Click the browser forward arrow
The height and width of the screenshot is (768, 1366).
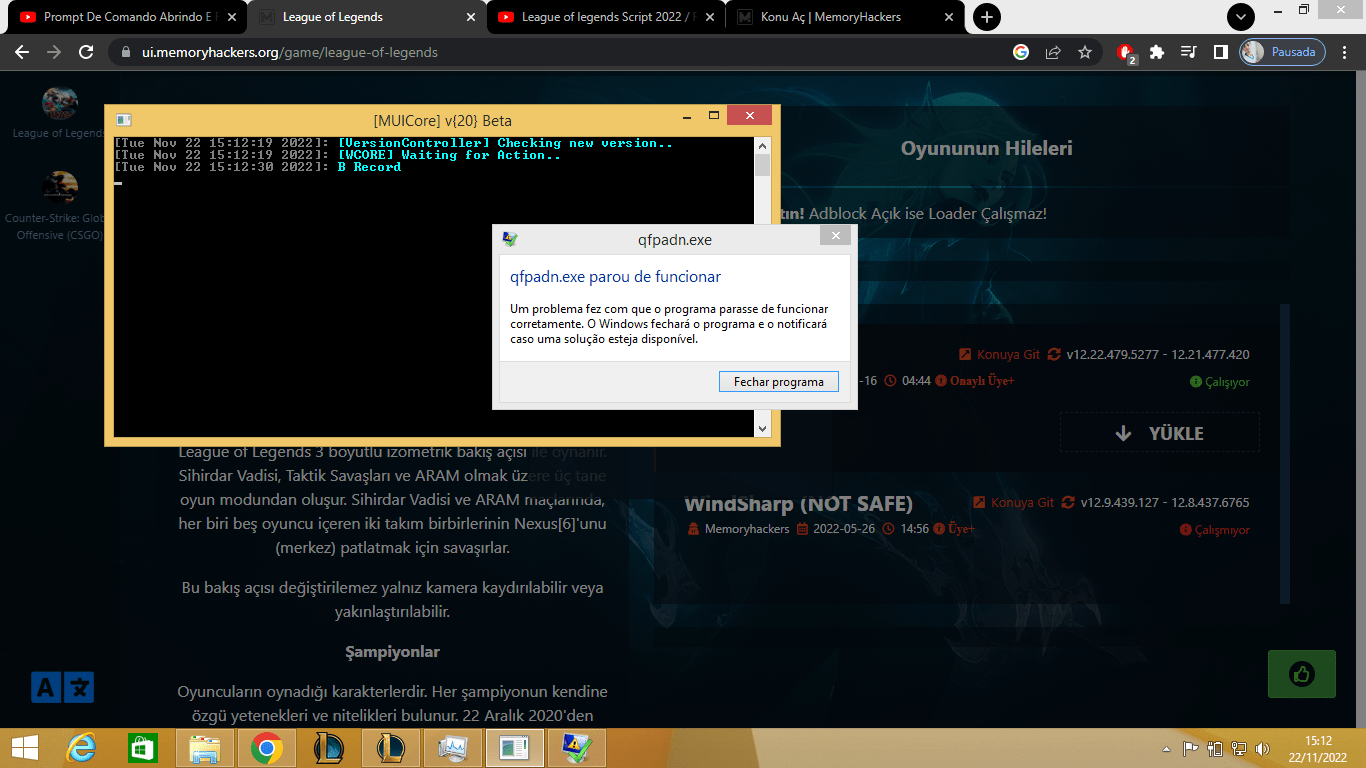click(54, 52)
